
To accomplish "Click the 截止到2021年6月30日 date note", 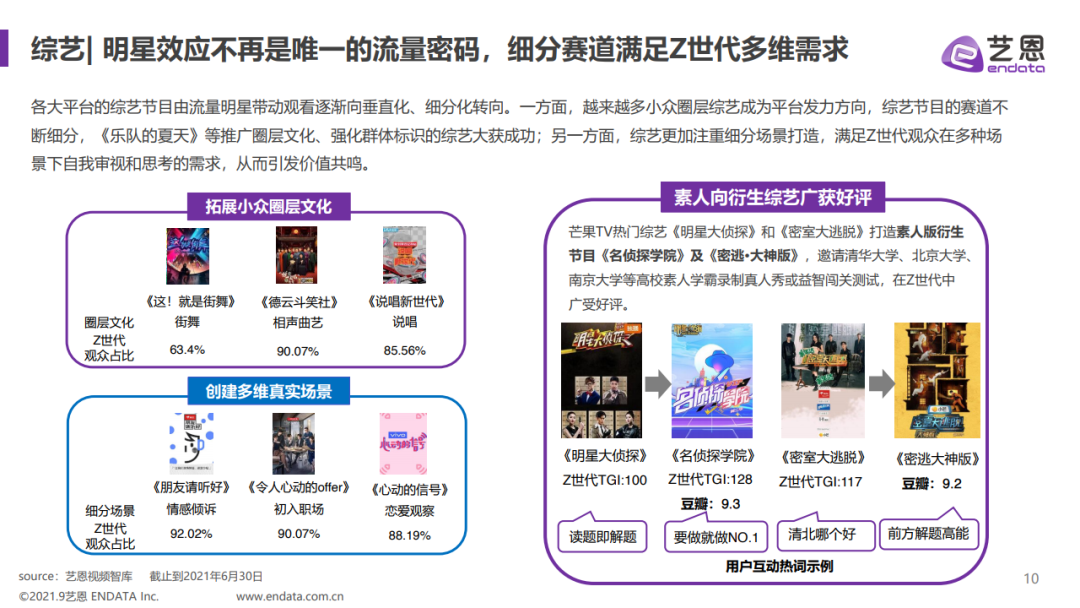I will [206, 576].
